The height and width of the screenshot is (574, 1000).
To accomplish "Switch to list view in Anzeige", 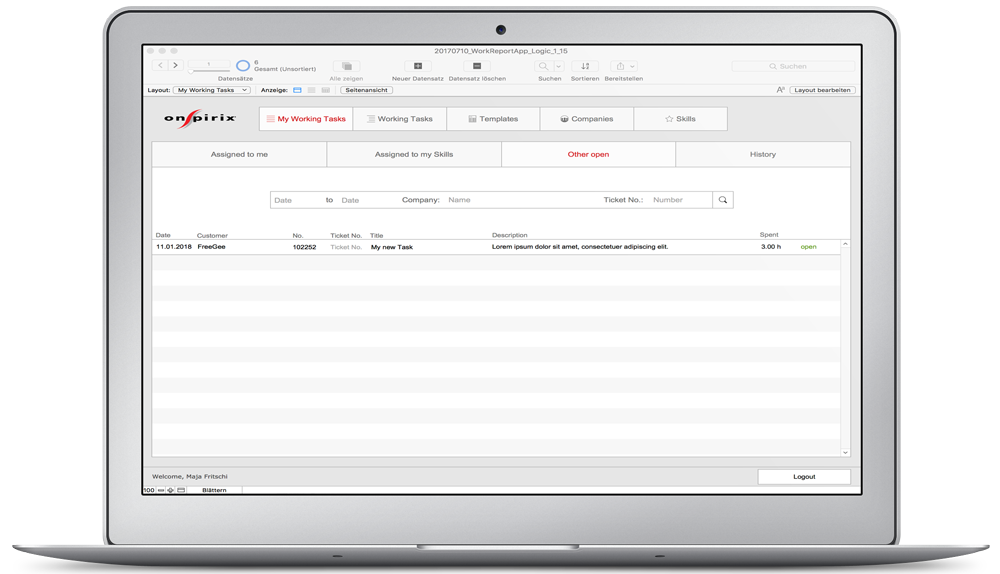I will click(x=311, y=90).
